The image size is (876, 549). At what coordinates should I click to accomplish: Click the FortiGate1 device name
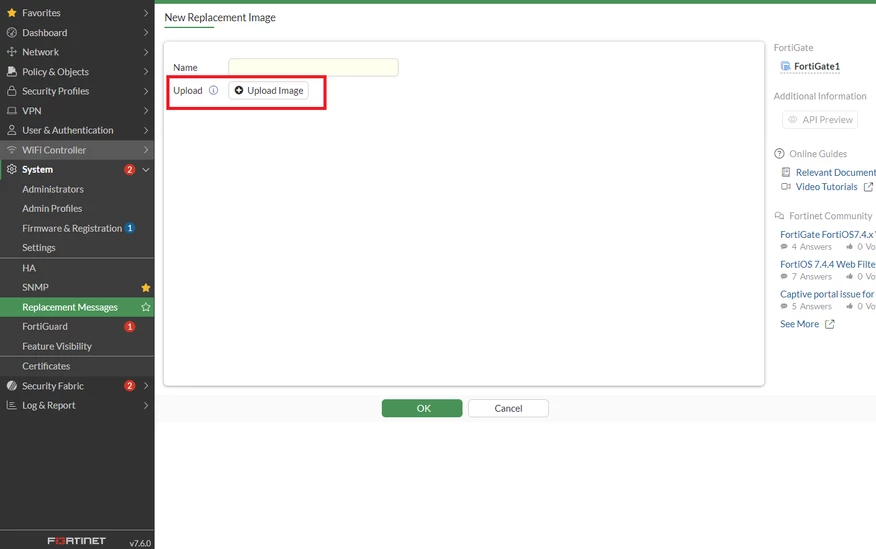click(817, 66)
